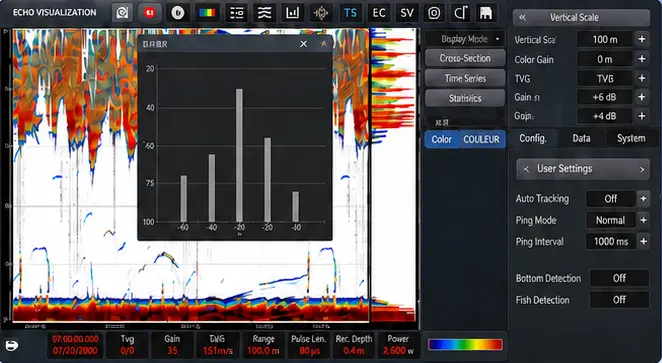This screenshot has width=662, height=363.
Task: Click the tallest bar in chart
Action: tap(239, 155)
